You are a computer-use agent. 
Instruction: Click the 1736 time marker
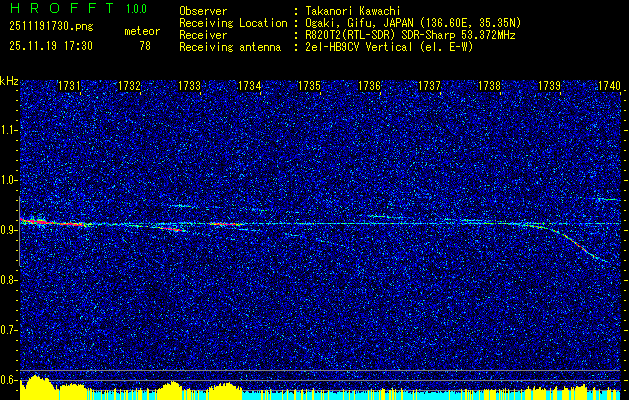coord(369,86)
